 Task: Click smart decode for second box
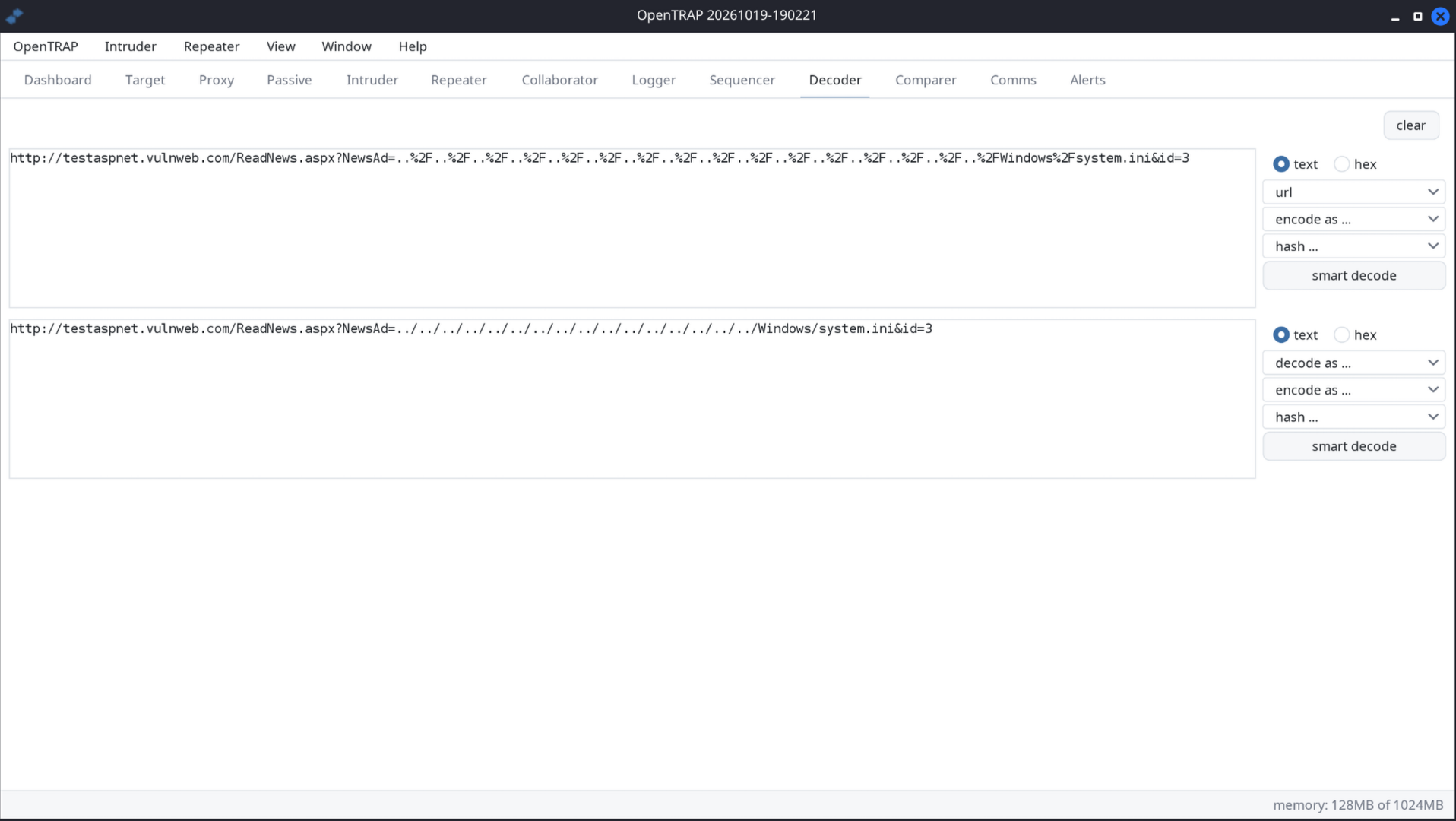click(x=1354, y=446)
